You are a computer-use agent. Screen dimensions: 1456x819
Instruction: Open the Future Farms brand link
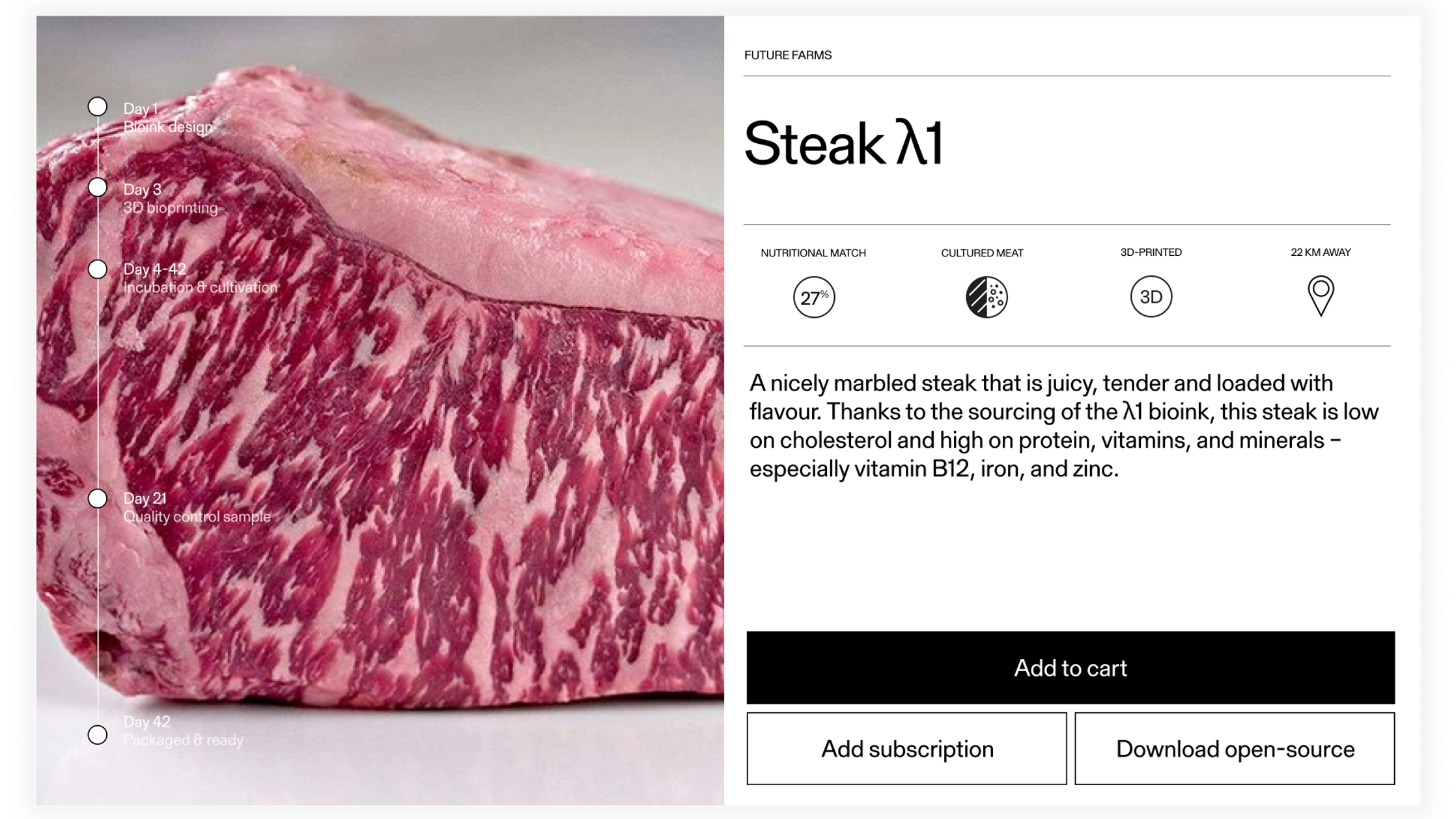[x=788, y=55]
